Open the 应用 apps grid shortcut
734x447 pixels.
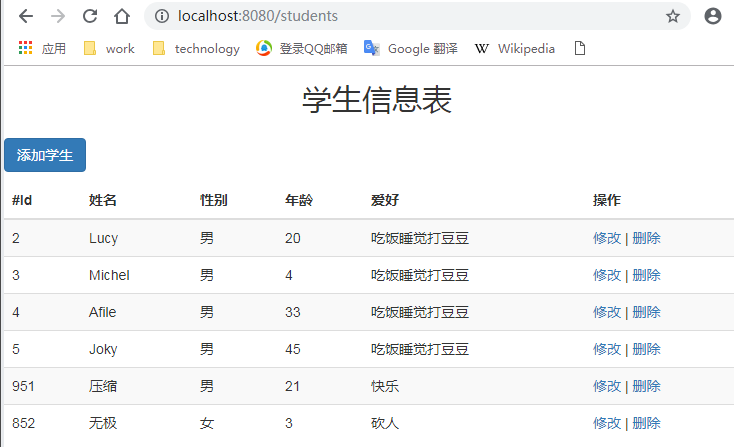click(42, 48)
